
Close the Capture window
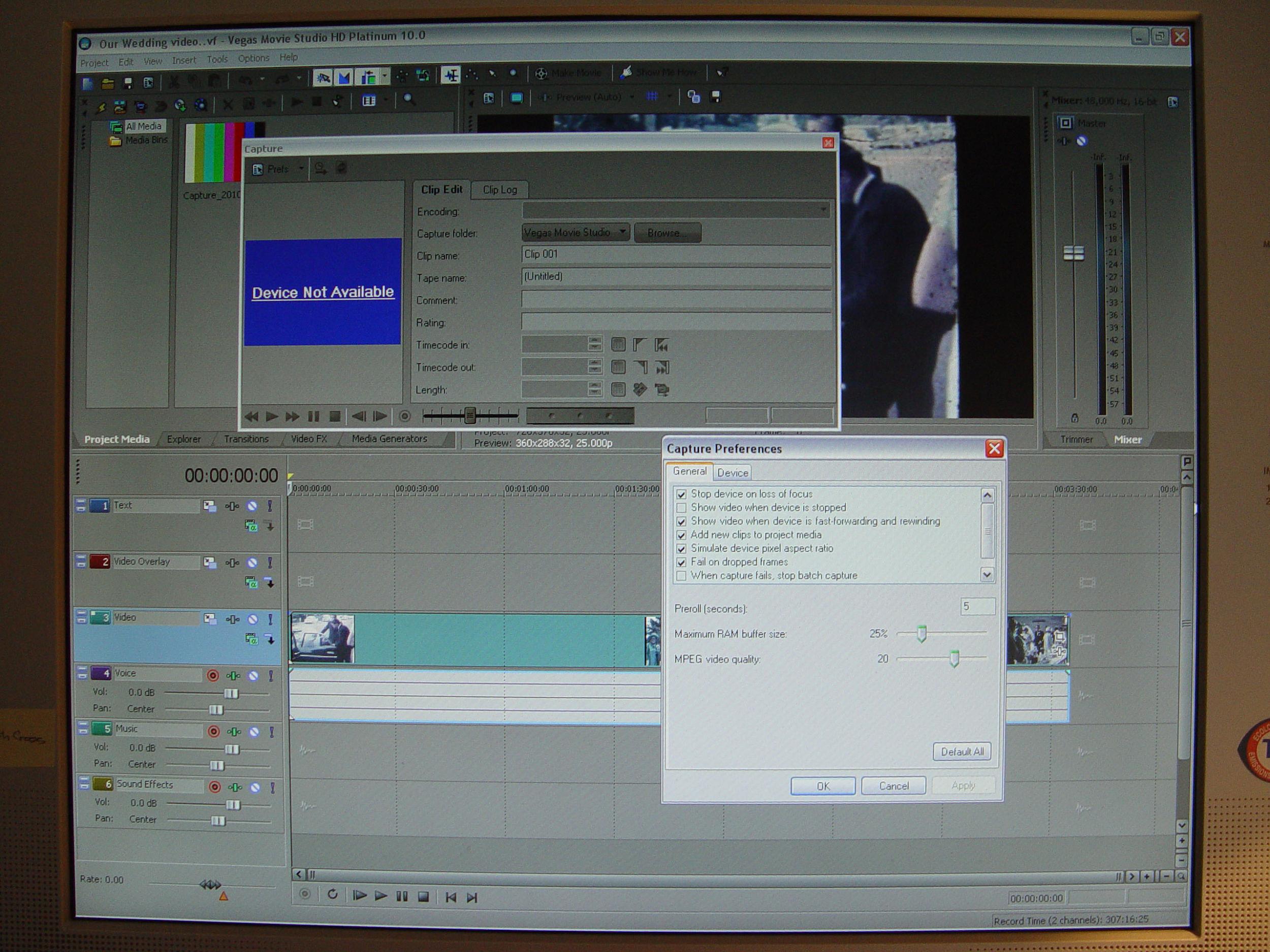tap(828, 143)
